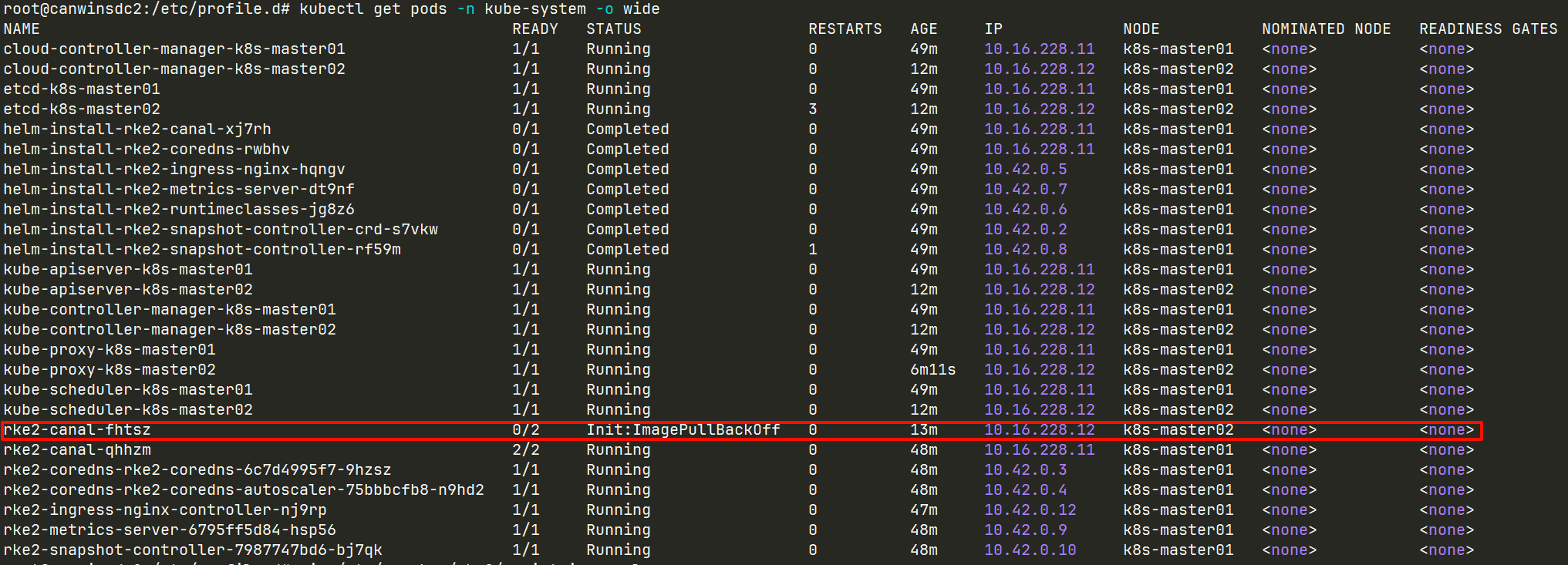Click the rke2-metrics-server-6795ff5d84-hsp56 pod name

[170, 530]
